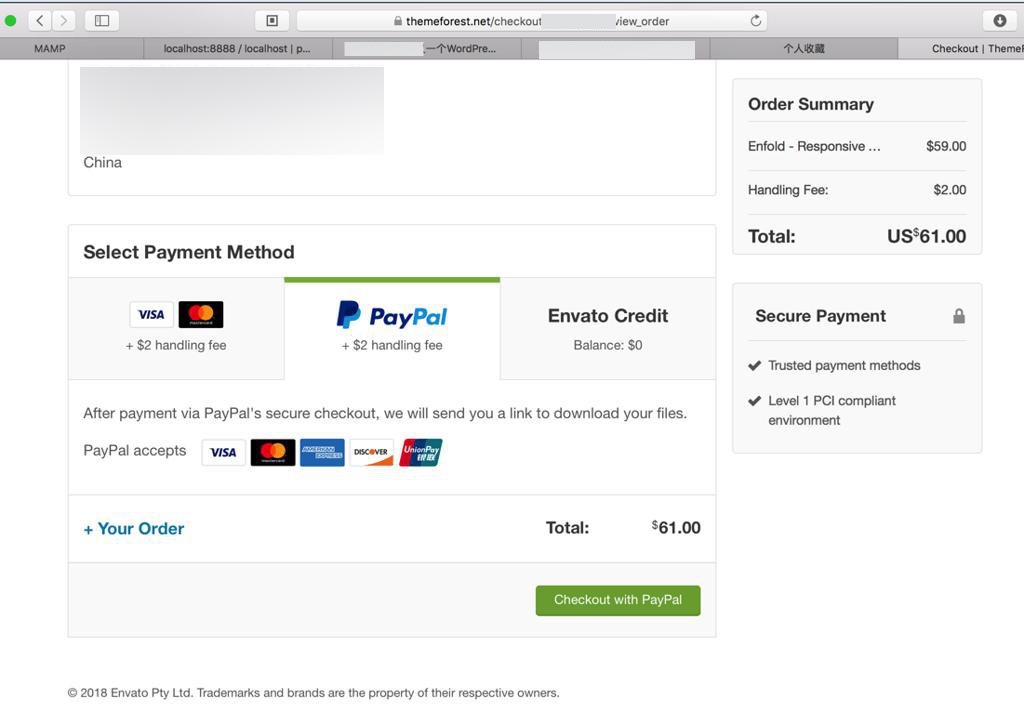This screenshot has height=725, width=1024.
Task: Select the PayPal payment method
Action: (392, 329)
